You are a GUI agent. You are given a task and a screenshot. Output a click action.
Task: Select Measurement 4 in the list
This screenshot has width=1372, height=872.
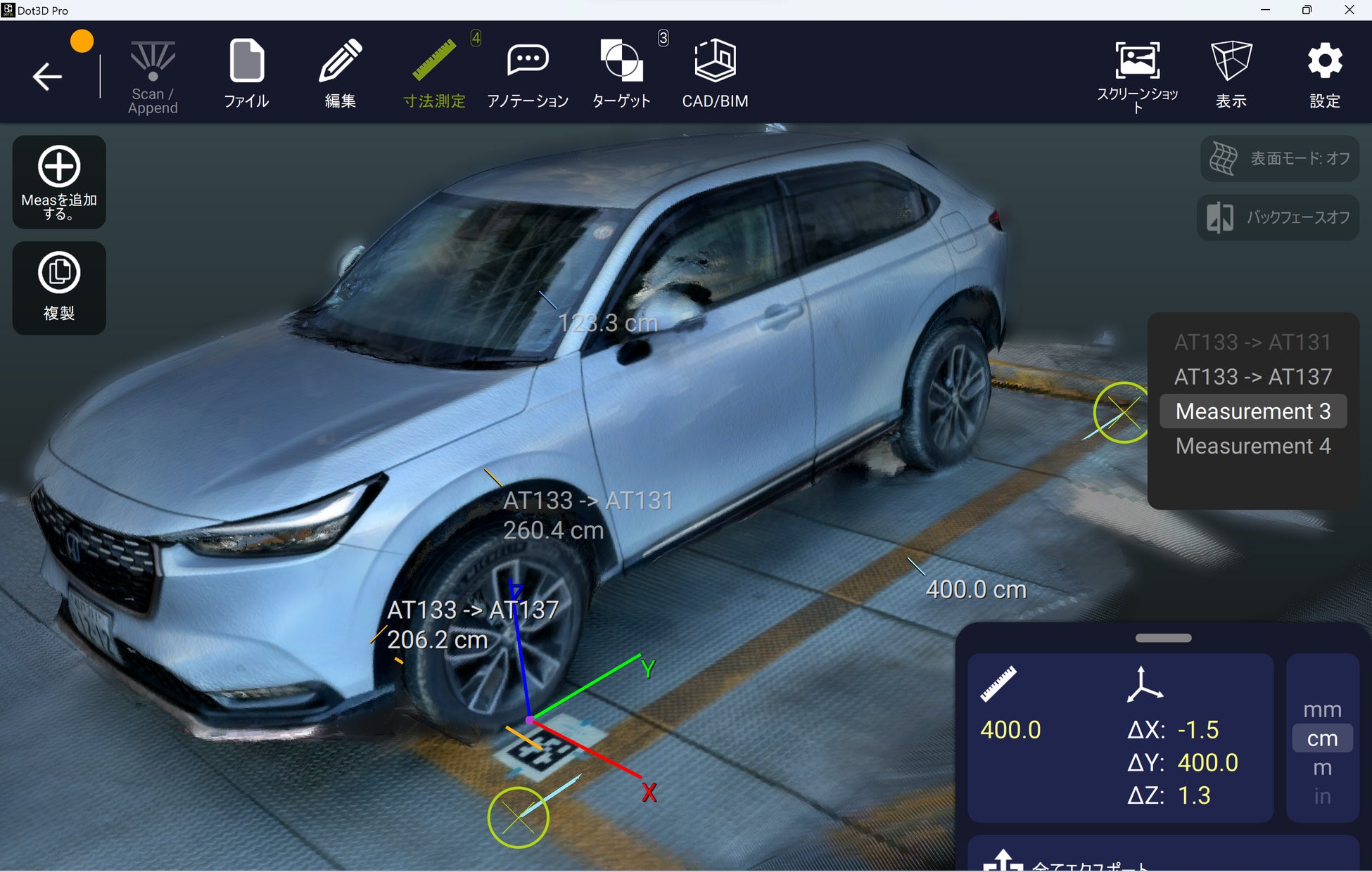[1252, 446]
